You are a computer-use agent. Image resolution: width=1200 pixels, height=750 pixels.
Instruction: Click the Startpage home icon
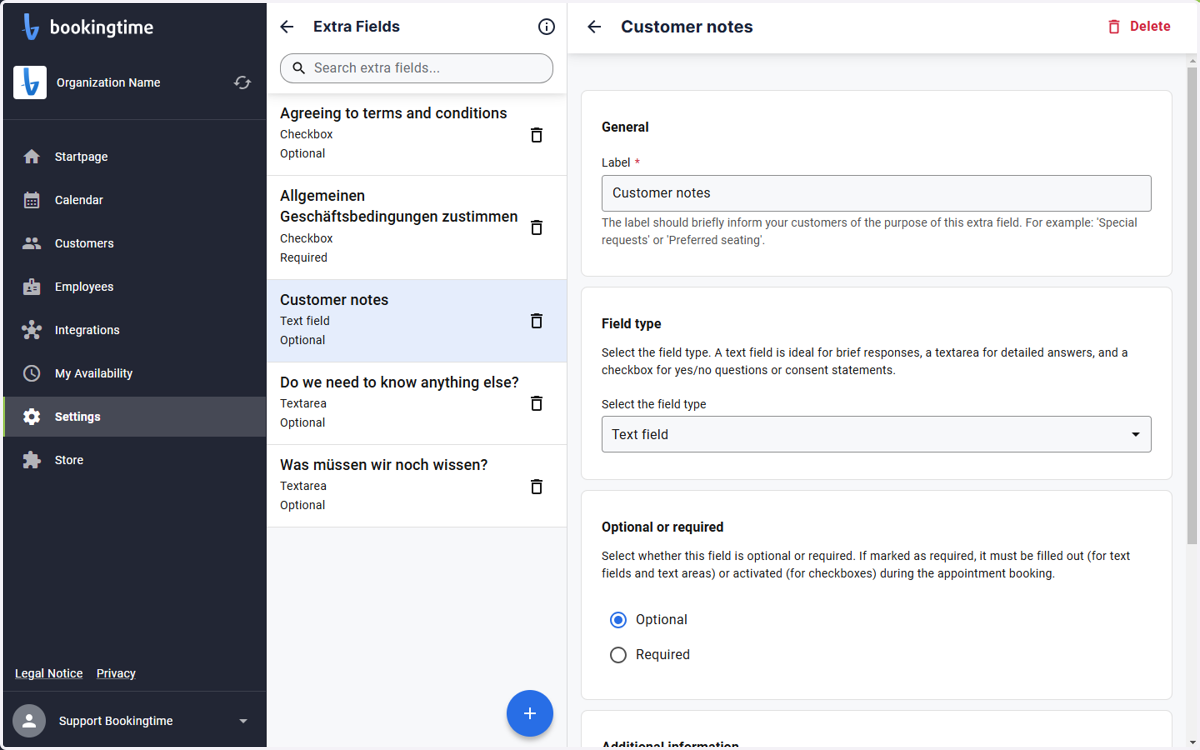(x=32, y=157)
